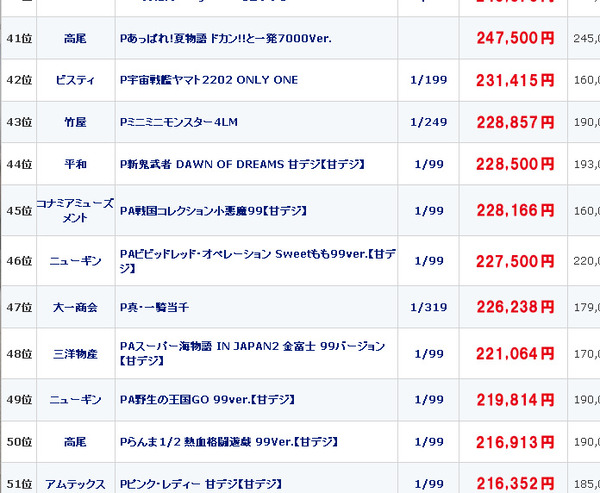The height and width of the screenshot is (493, 600).
Task: Click maker ビスティ
Action: 75,80
